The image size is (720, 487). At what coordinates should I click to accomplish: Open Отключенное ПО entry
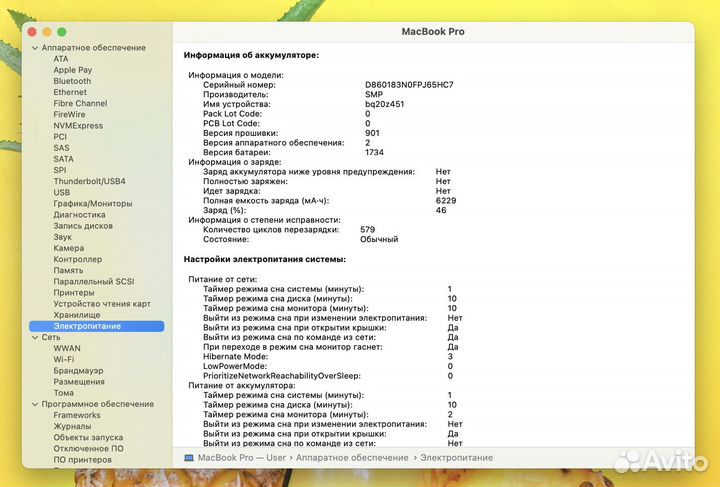[89, 448]
